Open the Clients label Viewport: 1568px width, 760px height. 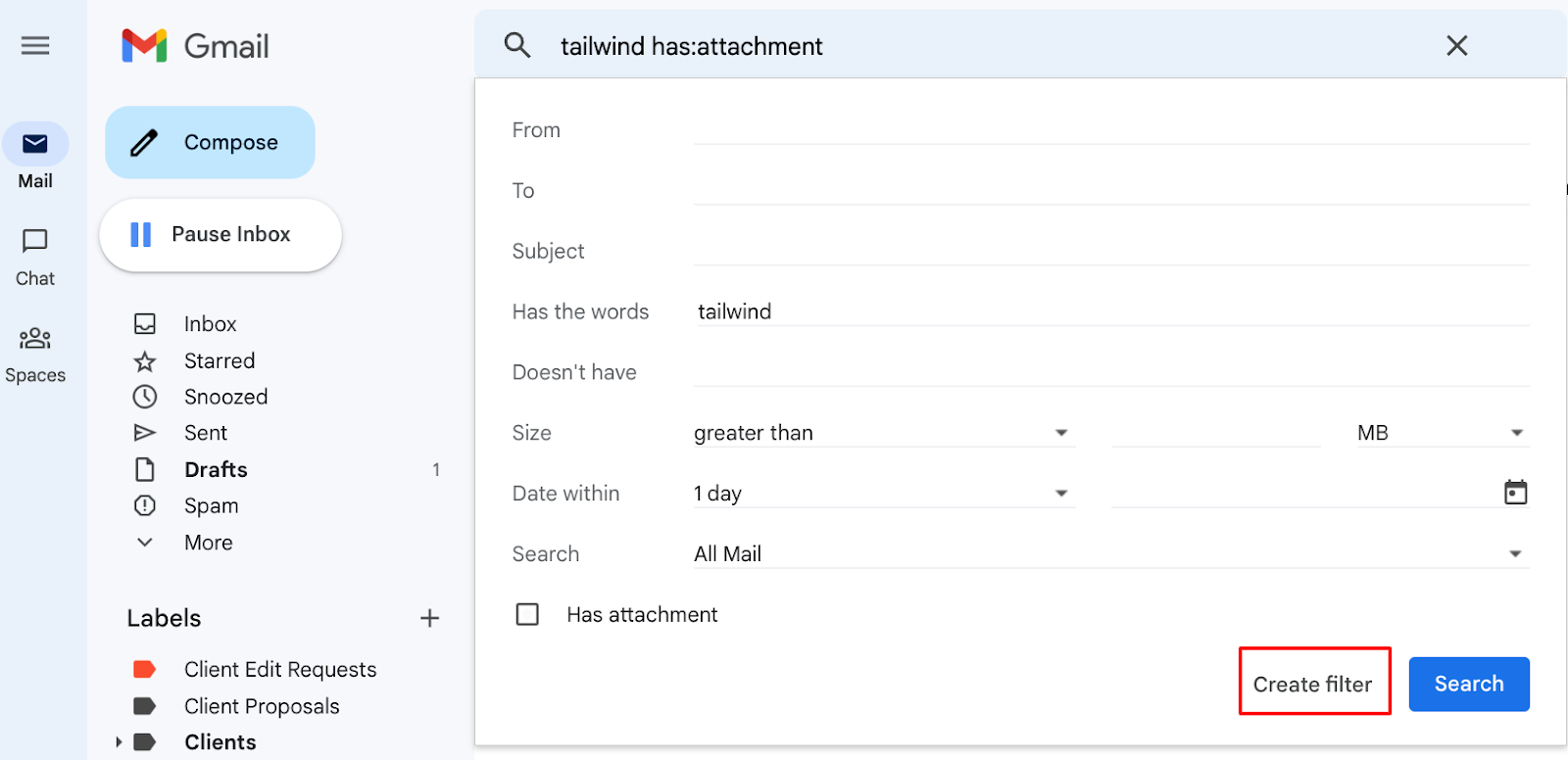tap(220, 742)
